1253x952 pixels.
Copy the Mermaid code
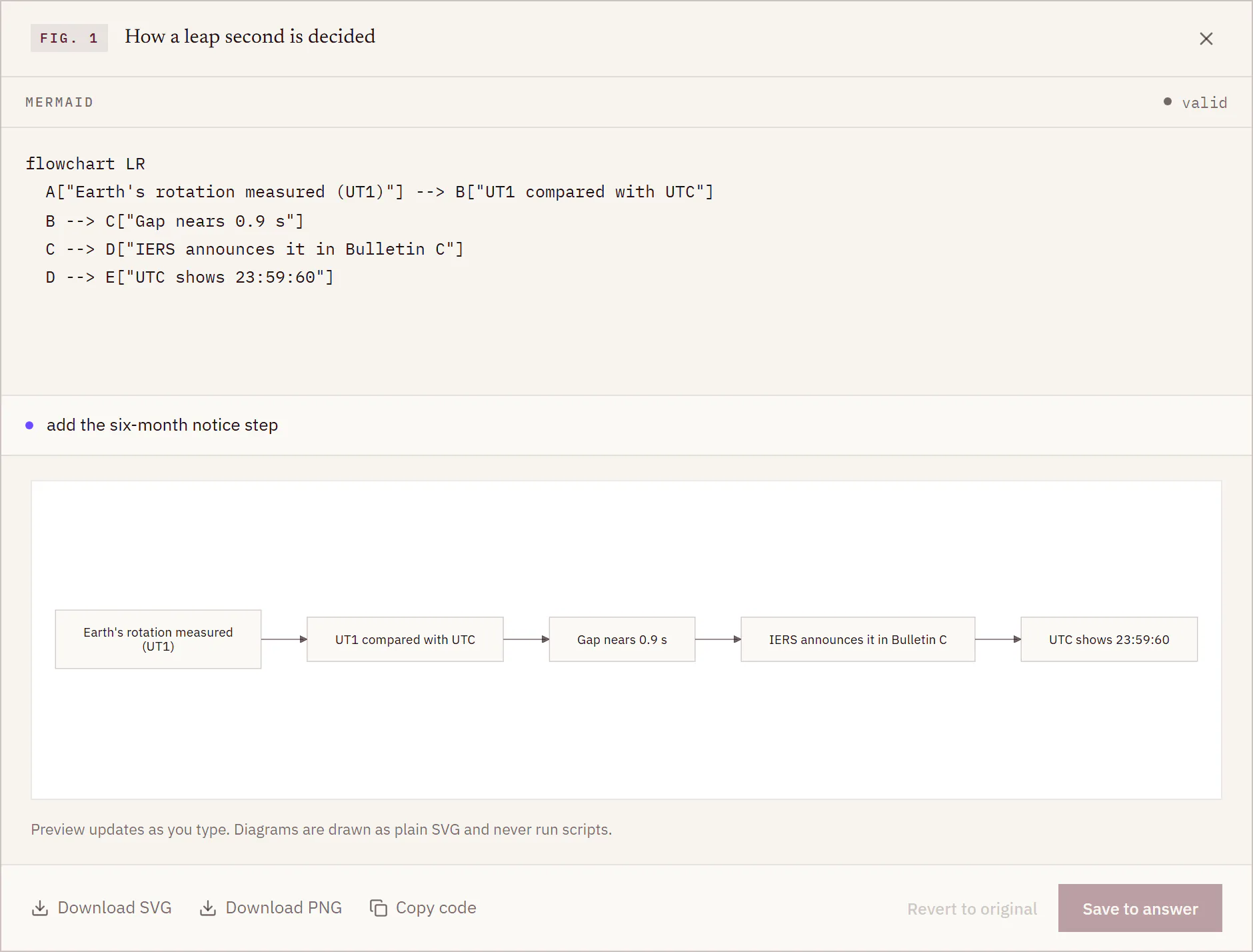pos(423,908)
